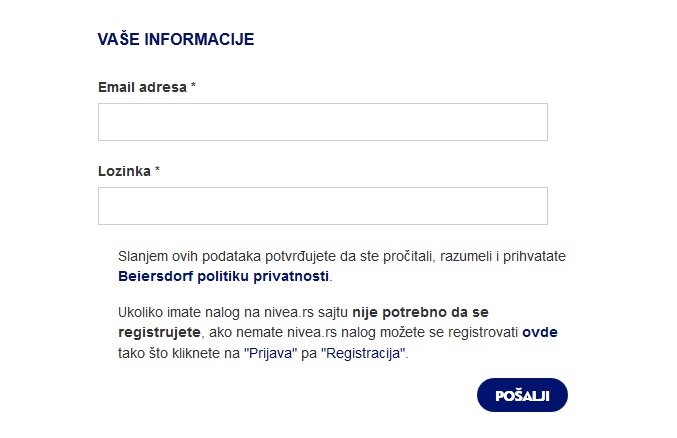Click the "Ukoliko imate nalog" sentence start
This screenshot has height=438, width=677.
pyautogui.click(x=179, y=312)
